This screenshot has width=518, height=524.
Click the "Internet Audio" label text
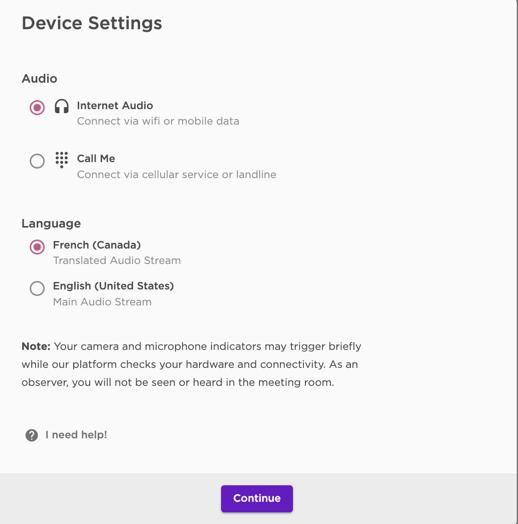tap(115, 106)
